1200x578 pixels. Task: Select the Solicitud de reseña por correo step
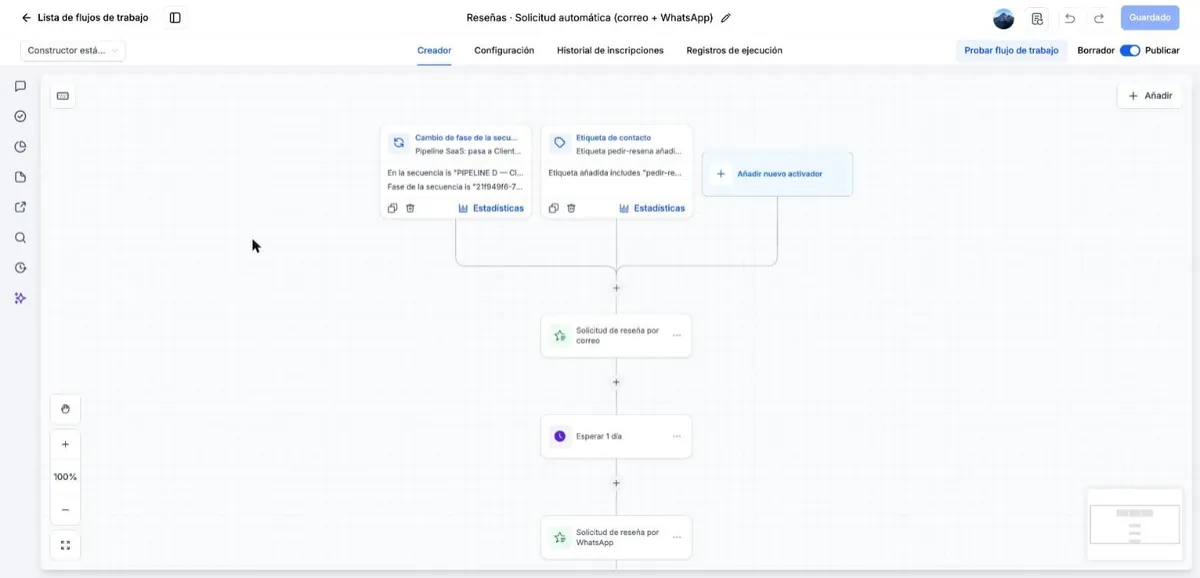(616, 336)
